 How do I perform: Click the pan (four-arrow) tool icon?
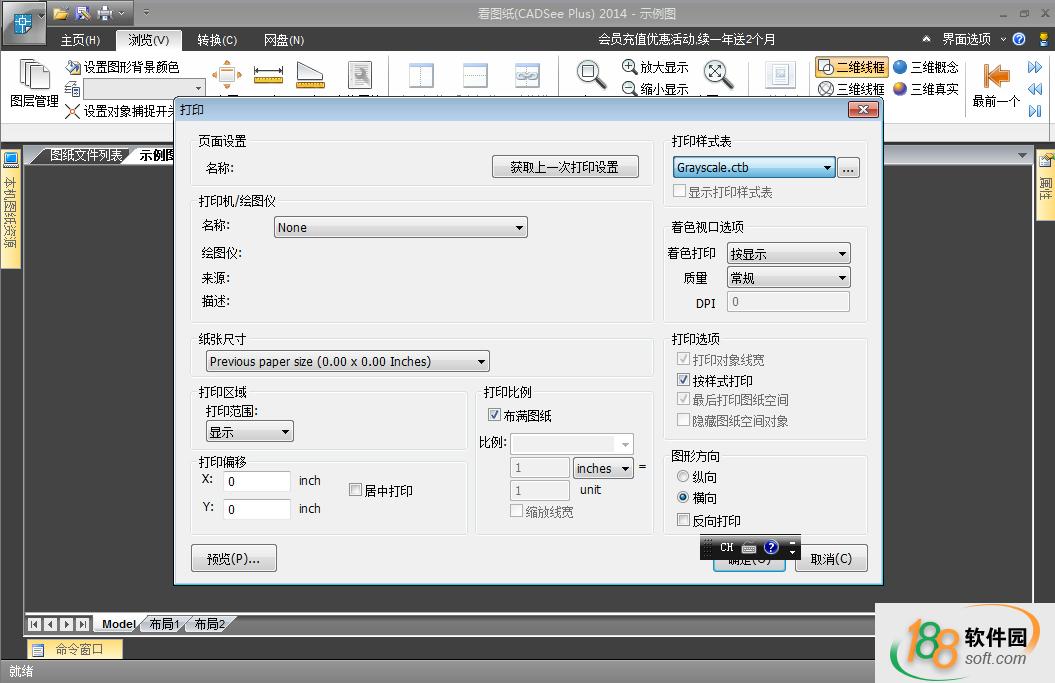click(226, 75)
